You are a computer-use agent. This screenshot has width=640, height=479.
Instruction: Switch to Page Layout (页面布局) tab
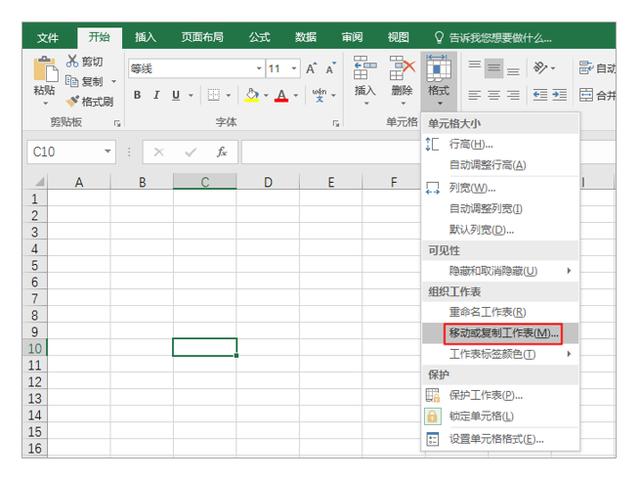tap(202, 37)
